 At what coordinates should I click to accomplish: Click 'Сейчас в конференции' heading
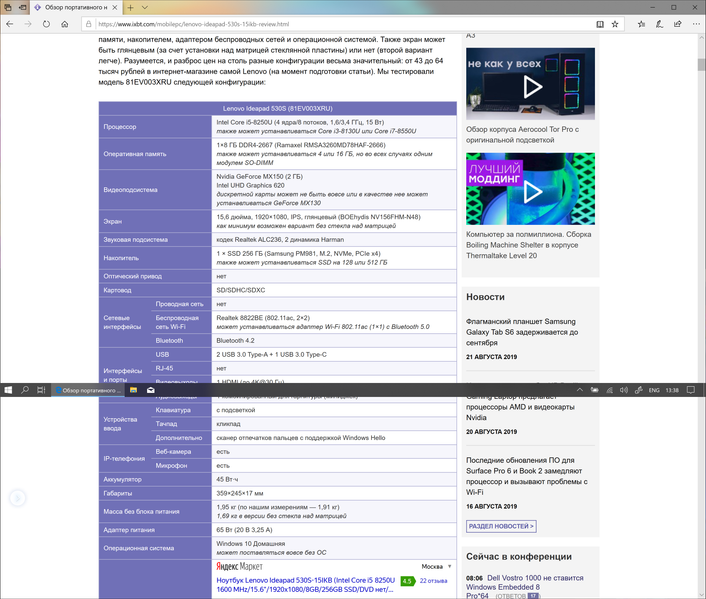coord(519,556)
